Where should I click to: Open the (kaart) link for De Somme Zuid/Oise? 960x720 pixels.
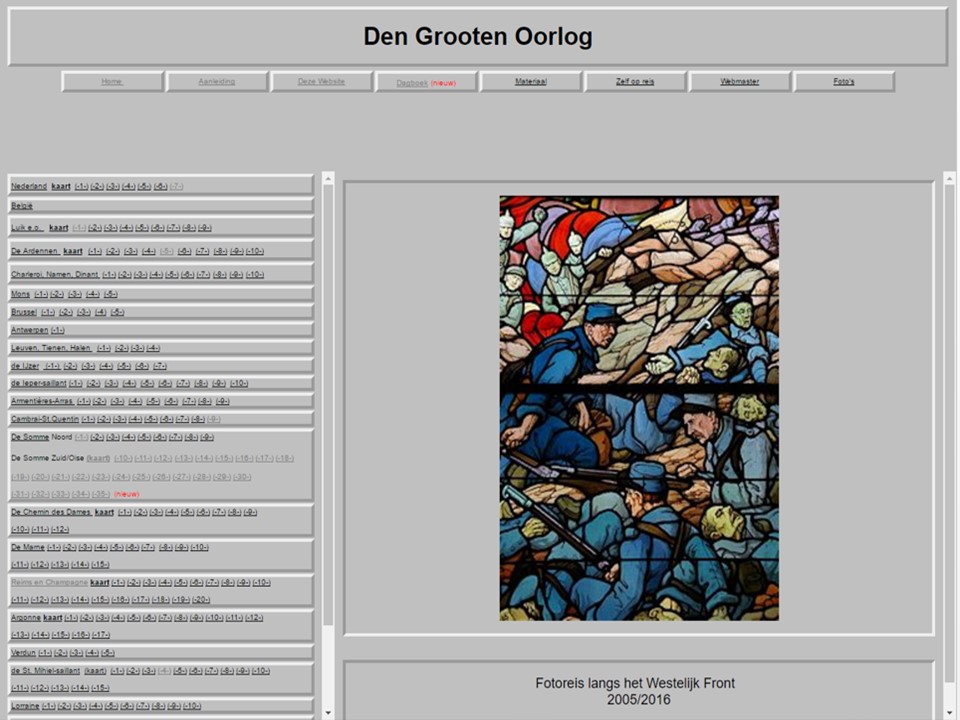coord(99,458)
